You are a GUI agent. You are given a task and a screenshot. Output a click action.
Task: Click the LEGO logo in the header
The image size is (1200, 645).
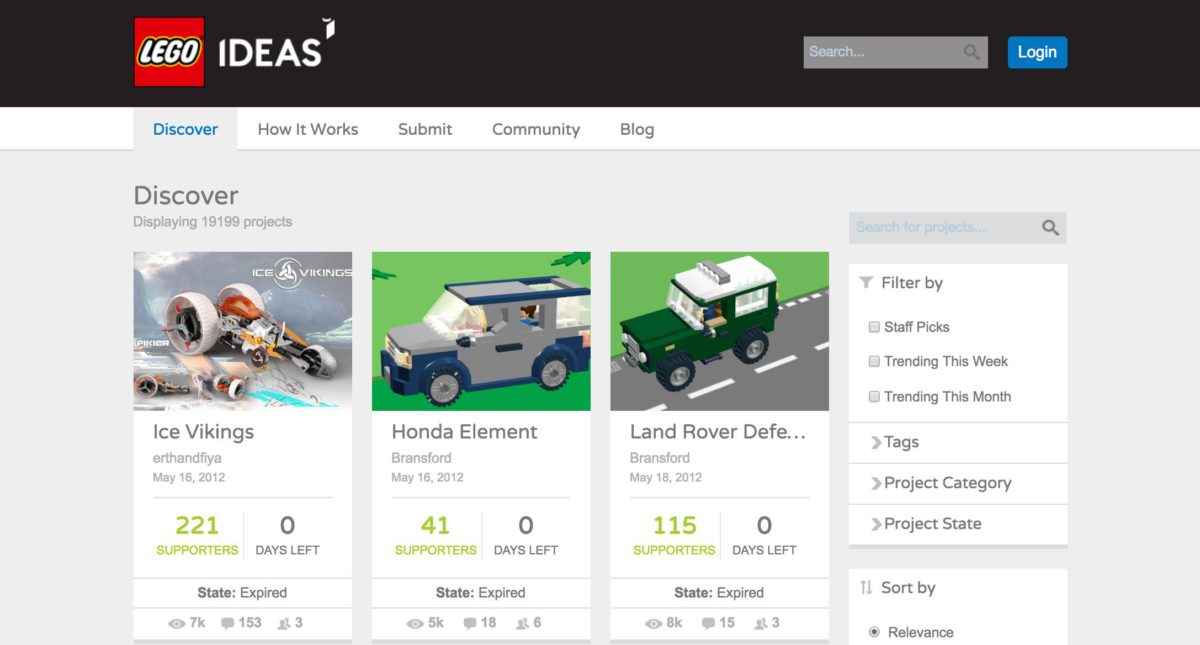(169, 52)
